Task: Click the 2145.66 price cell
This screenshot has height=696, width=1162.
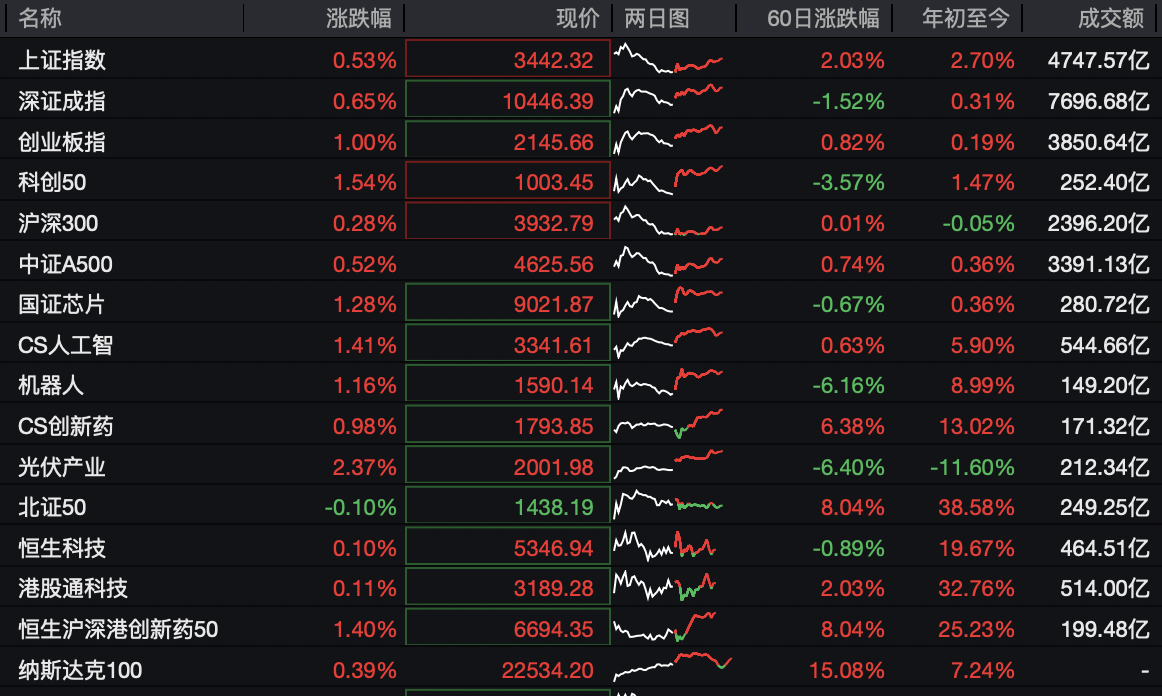Action: [508, 140]
